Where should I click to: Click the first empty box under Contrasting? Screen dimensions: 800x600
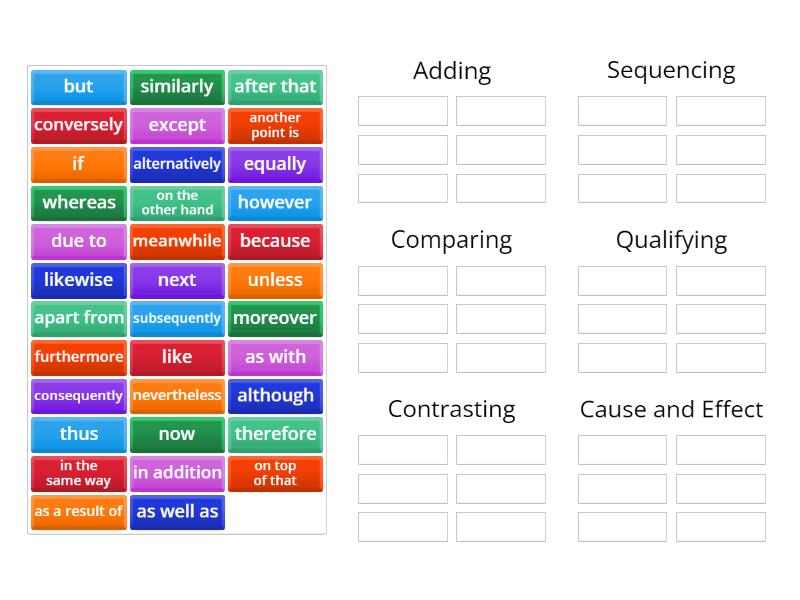pyautogui.click(x=402, y=450)
